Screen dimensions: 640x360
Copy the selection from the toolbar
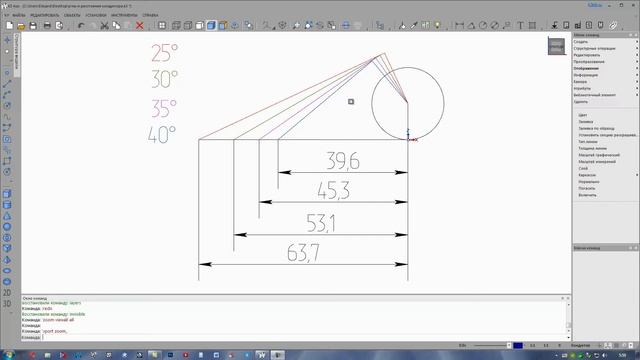click(116, 26)
